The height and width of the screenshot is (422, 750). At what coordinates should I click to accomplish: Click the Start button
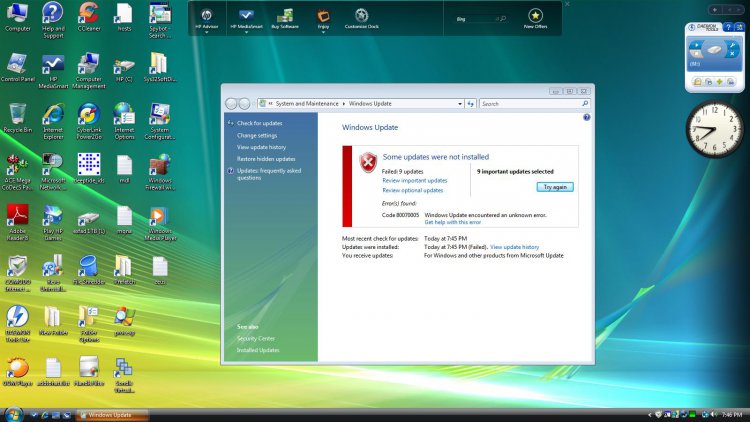13,414
